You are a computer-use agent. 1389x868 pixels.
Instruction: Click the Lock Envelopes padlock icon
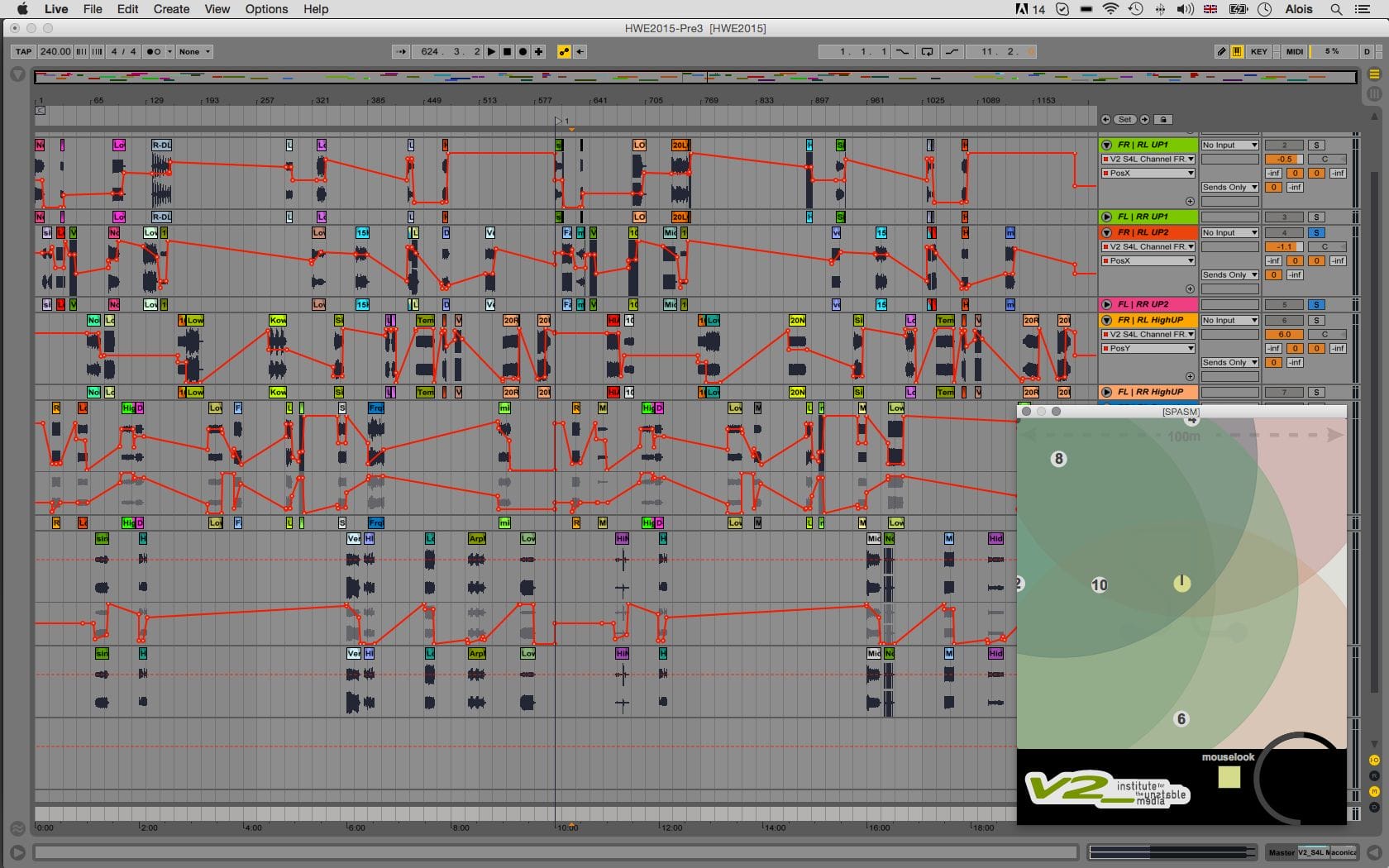1163,120
